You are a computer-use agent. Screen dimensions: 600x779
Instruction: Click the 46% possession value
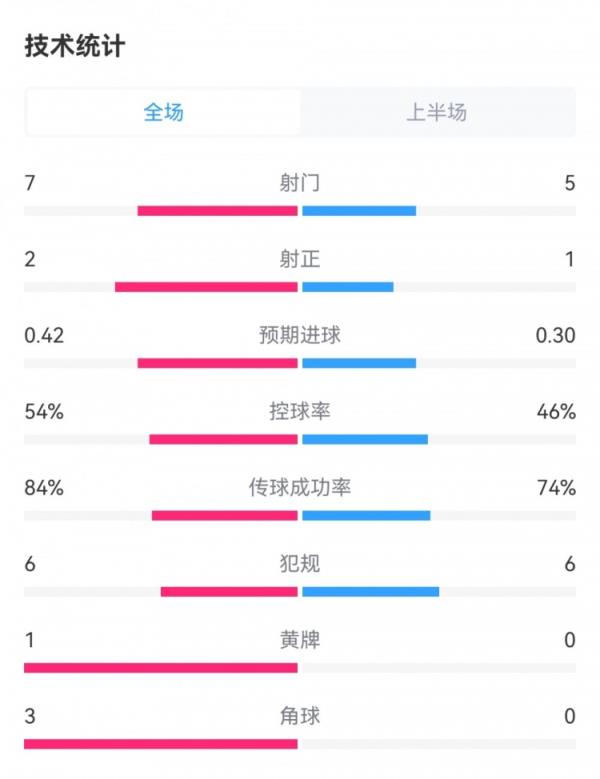(x=555, y=411)
